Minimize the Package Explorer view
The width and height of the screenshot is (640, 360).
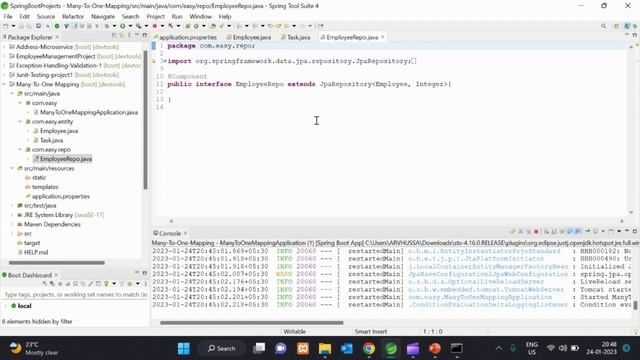point(137,35)
